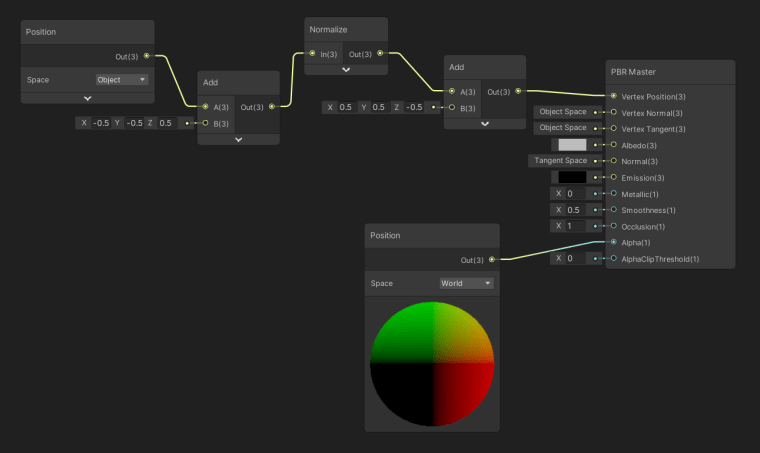Click Alpha(1) port on PBR Master
Screen dimensions: 760x453
614,242
